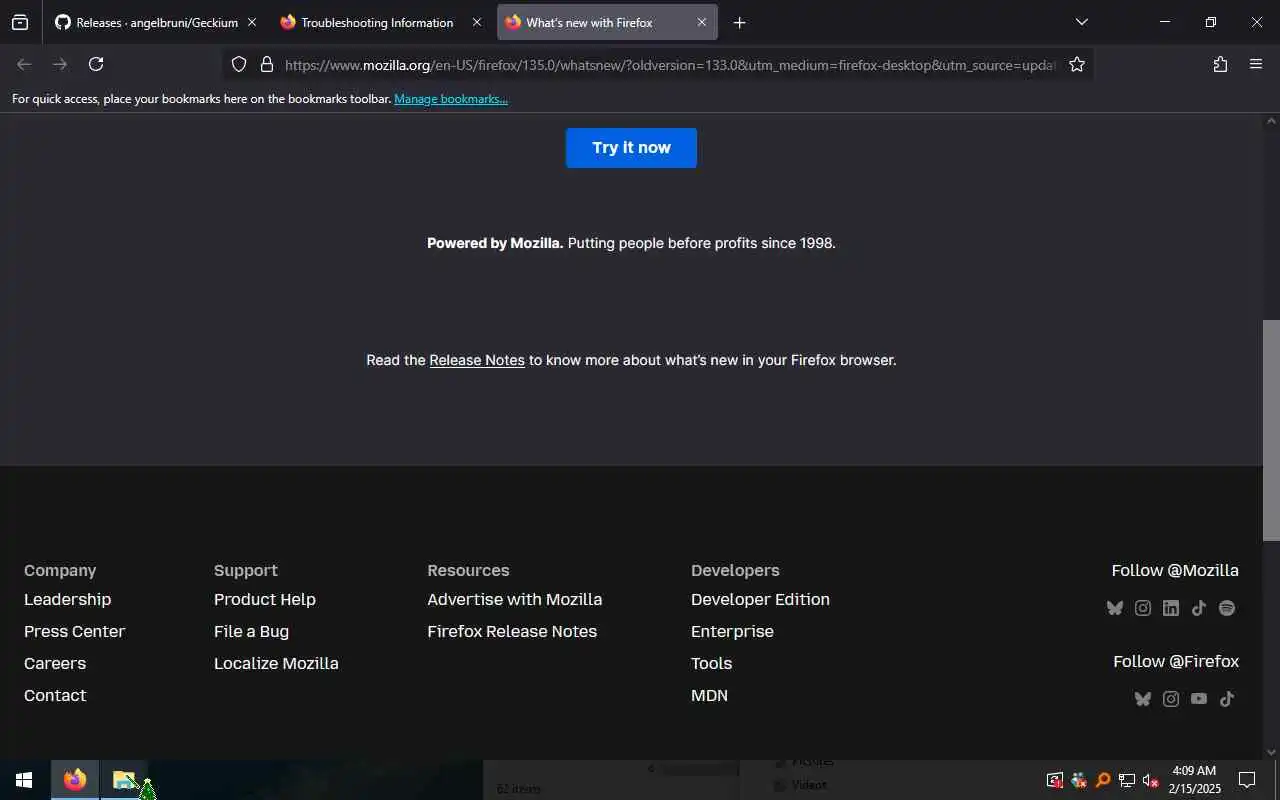Open the Product Help link
1280x800 pixels.
click(x=265, y=599)
